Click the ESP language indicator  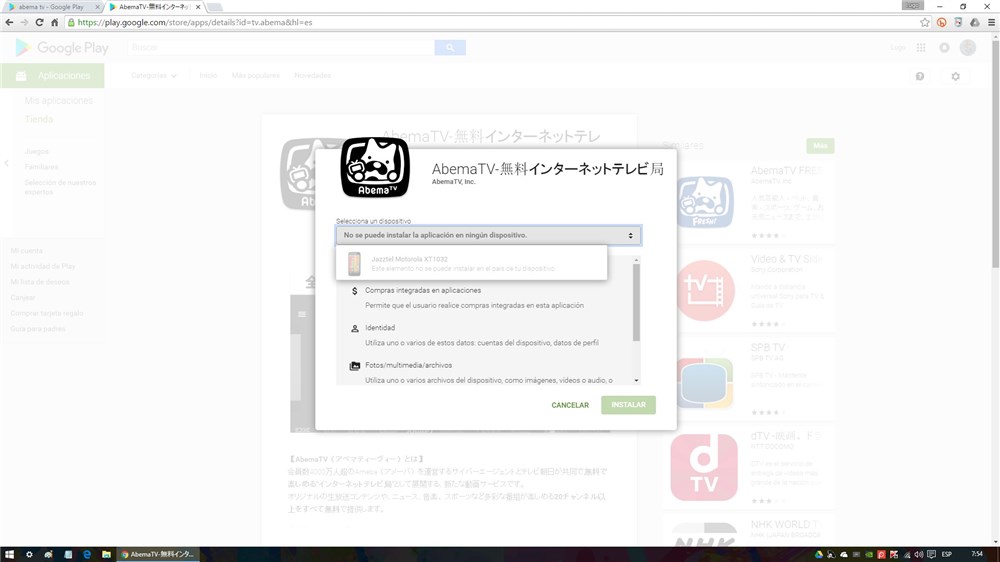point(947,554)
